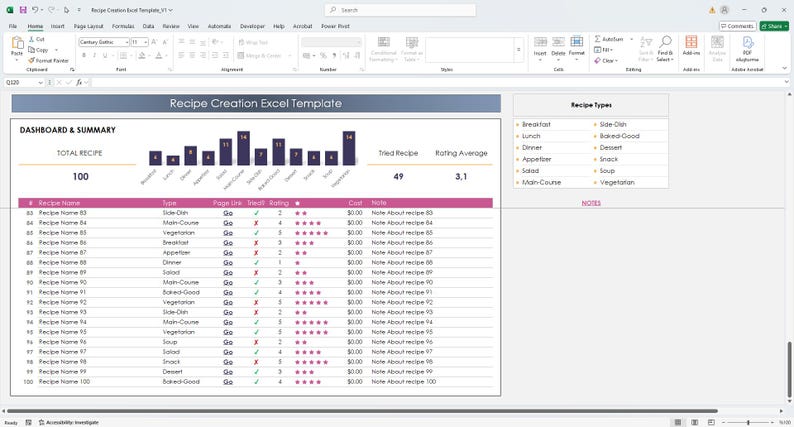
Task: Open the Comments pane
Action: pyautogui.click(x=738, y=26)
